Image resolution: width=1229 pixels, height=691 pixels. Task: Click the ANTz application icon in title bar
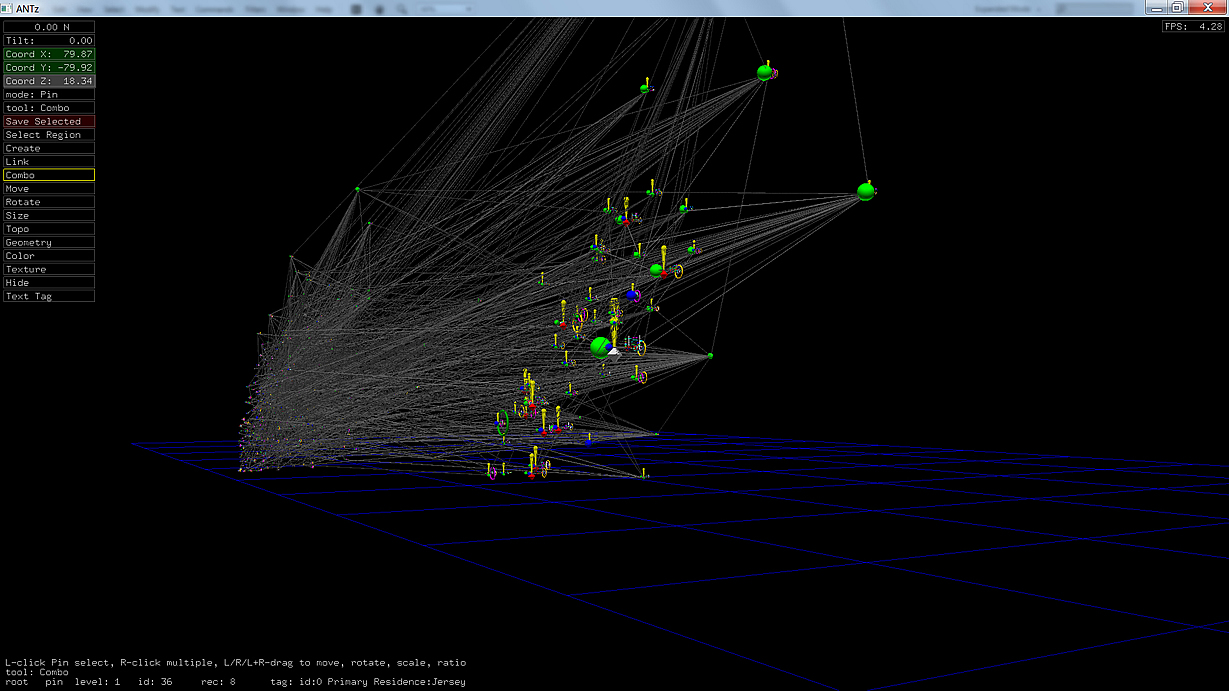[x=8, y=8]
